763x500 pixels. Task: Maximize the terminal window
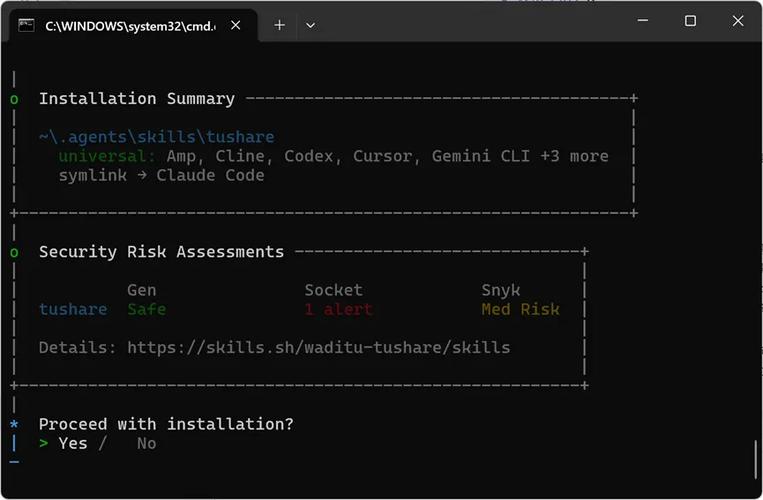[x=690, y=21]
